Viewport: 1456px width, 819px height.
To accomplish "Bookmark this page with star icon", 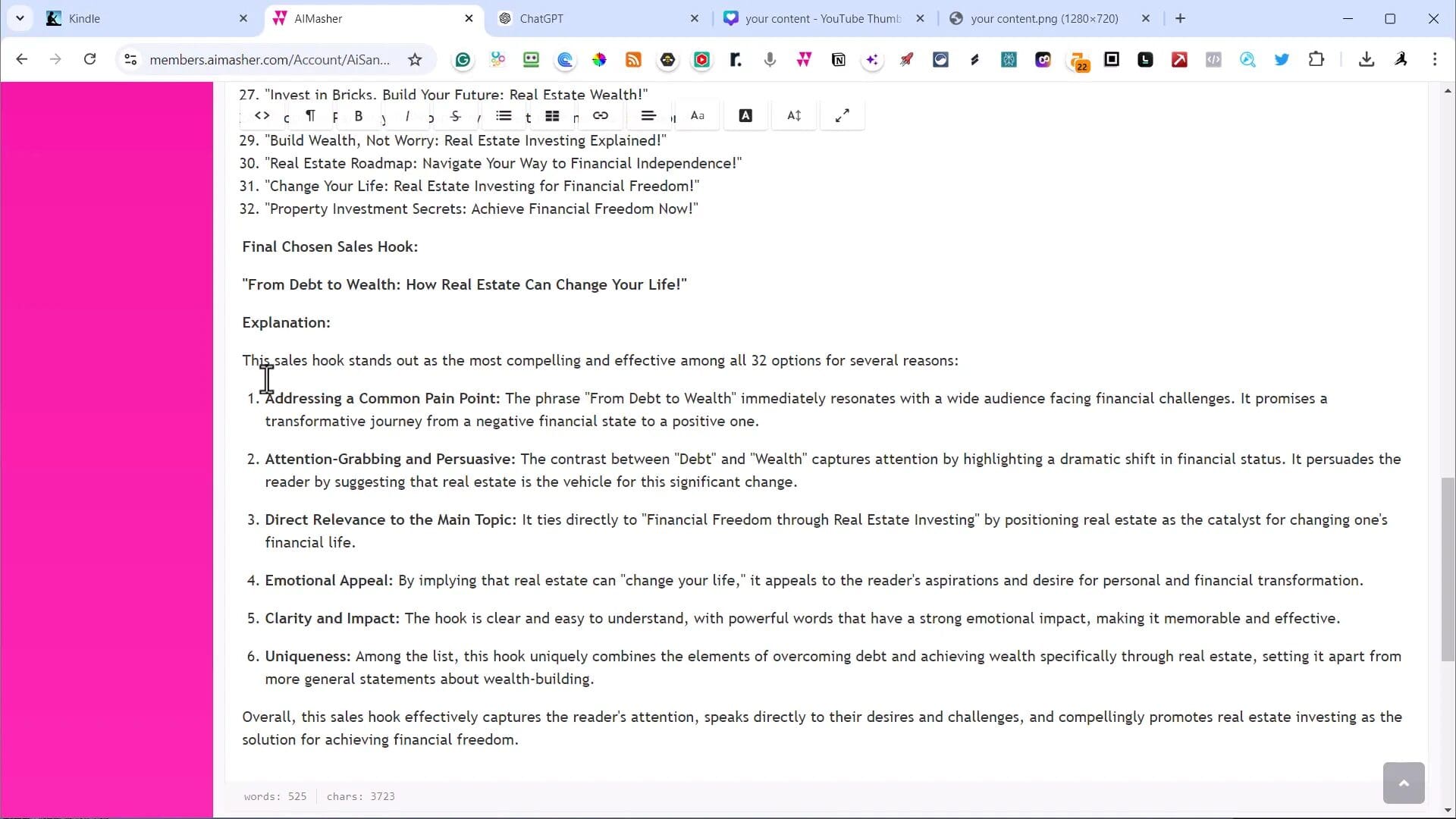I will pos(415,60).
